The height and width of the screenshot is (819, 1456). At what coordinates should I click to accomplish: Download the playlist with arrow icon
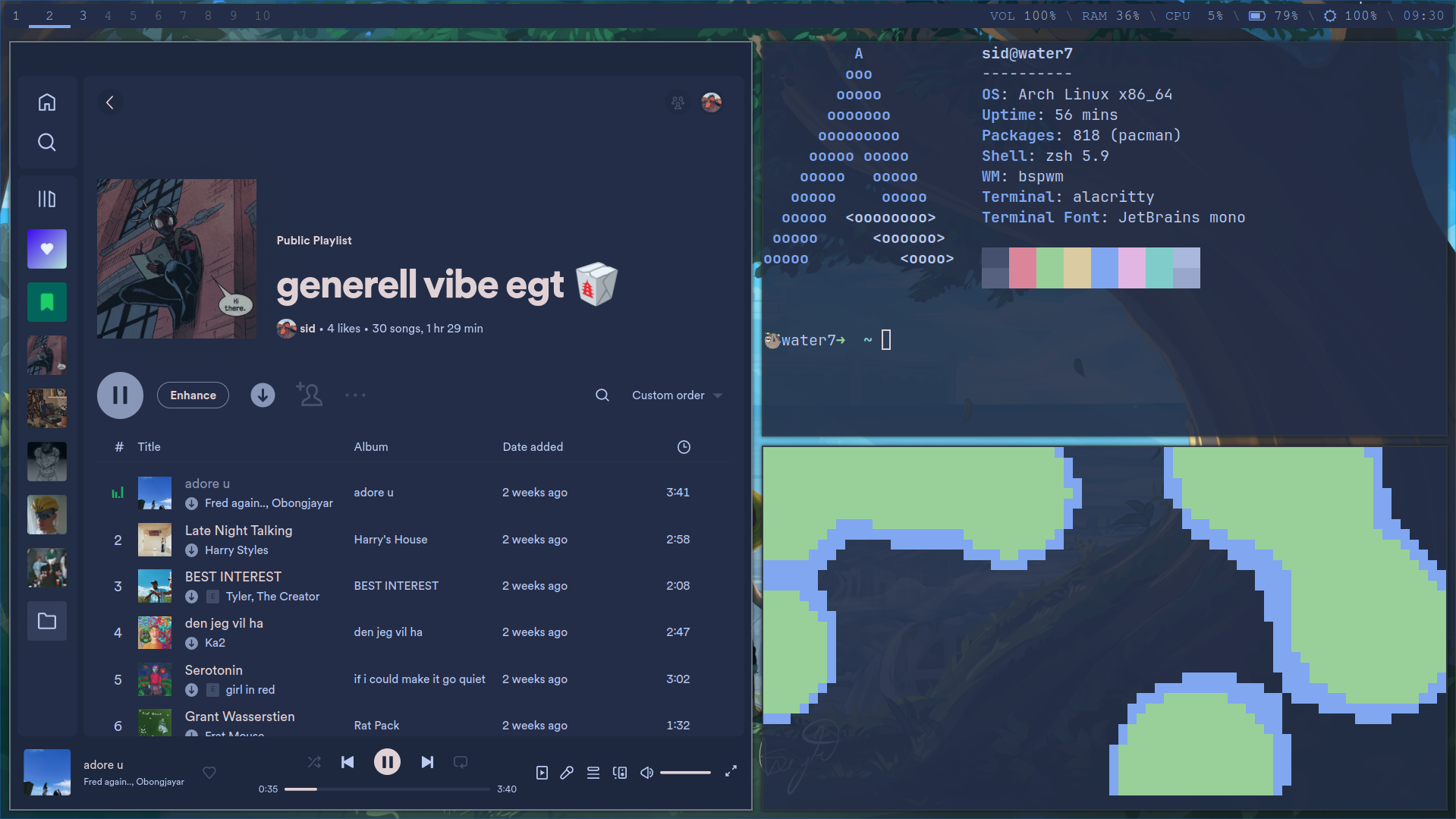(x=263, y=395)
